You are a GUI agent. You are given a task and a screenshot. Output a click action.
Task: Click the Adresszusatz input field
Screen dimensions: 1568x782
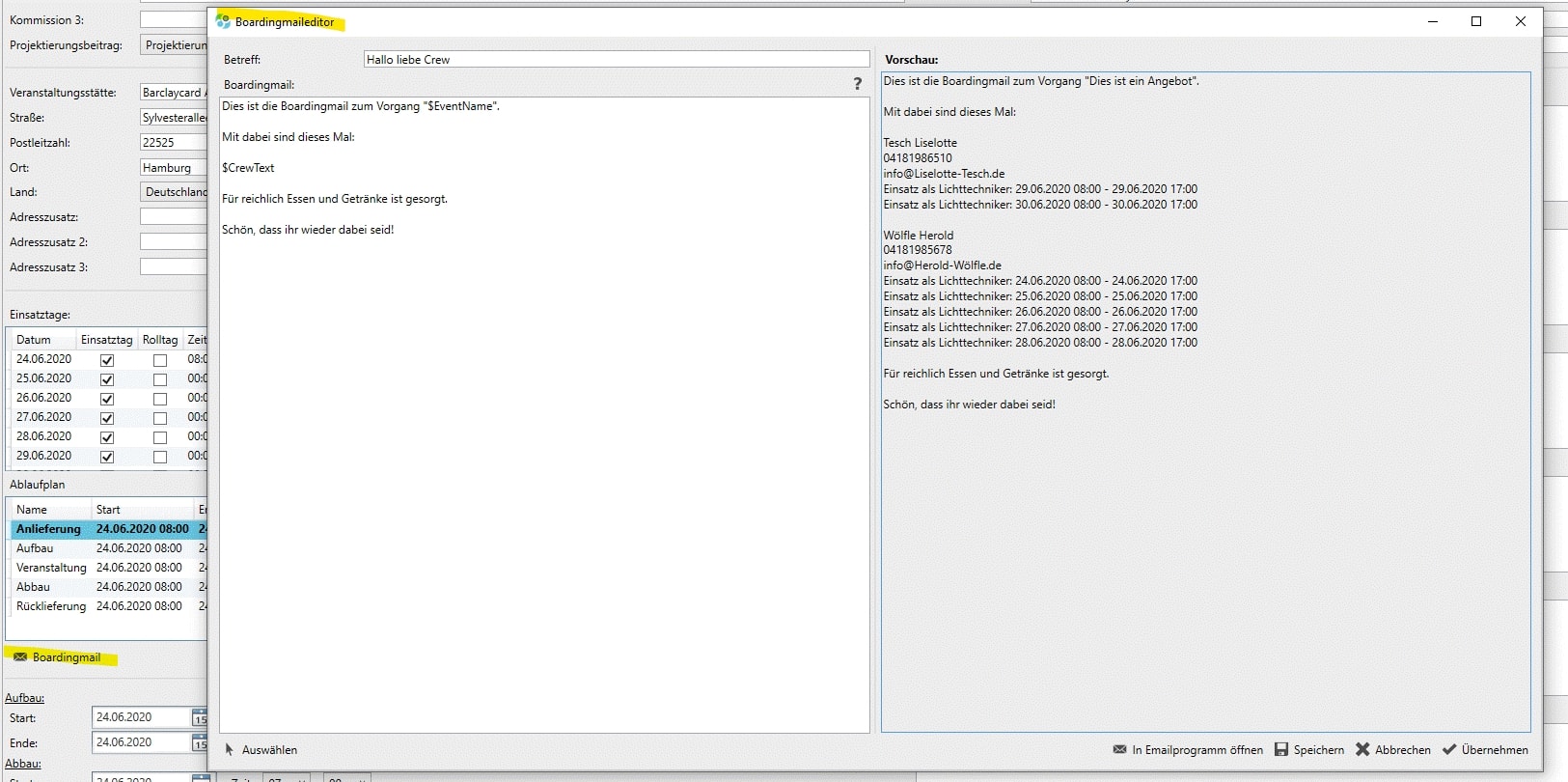pos(174,216)
